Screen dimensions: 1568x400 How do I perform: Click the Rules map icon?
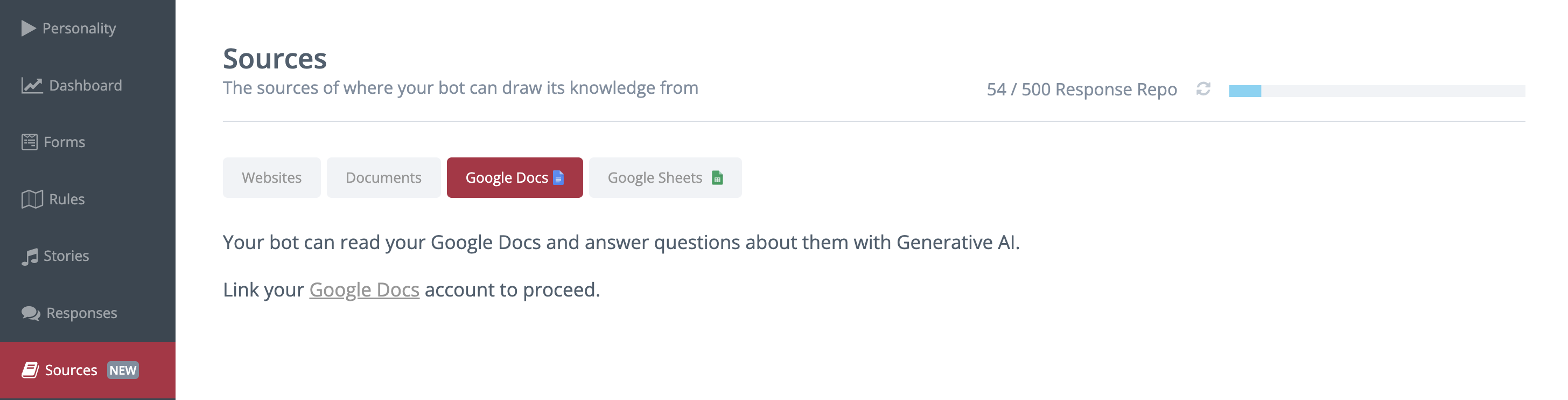32,199
